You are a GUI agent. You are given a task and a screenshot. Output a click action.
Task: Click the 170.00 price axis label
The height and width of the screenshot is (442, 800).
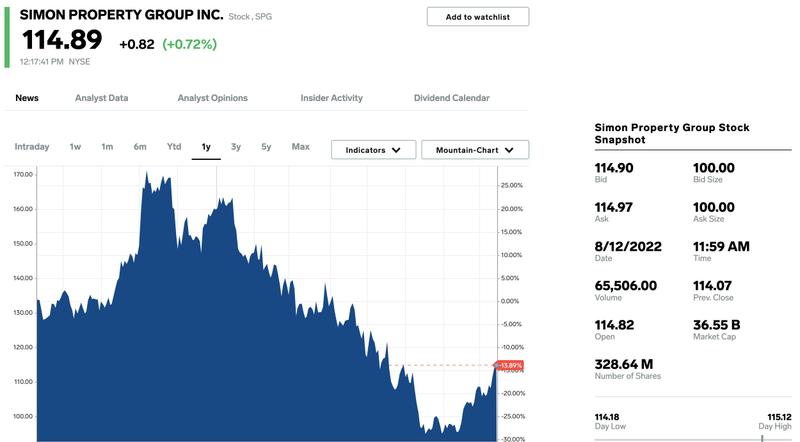(x=23, y=175)
